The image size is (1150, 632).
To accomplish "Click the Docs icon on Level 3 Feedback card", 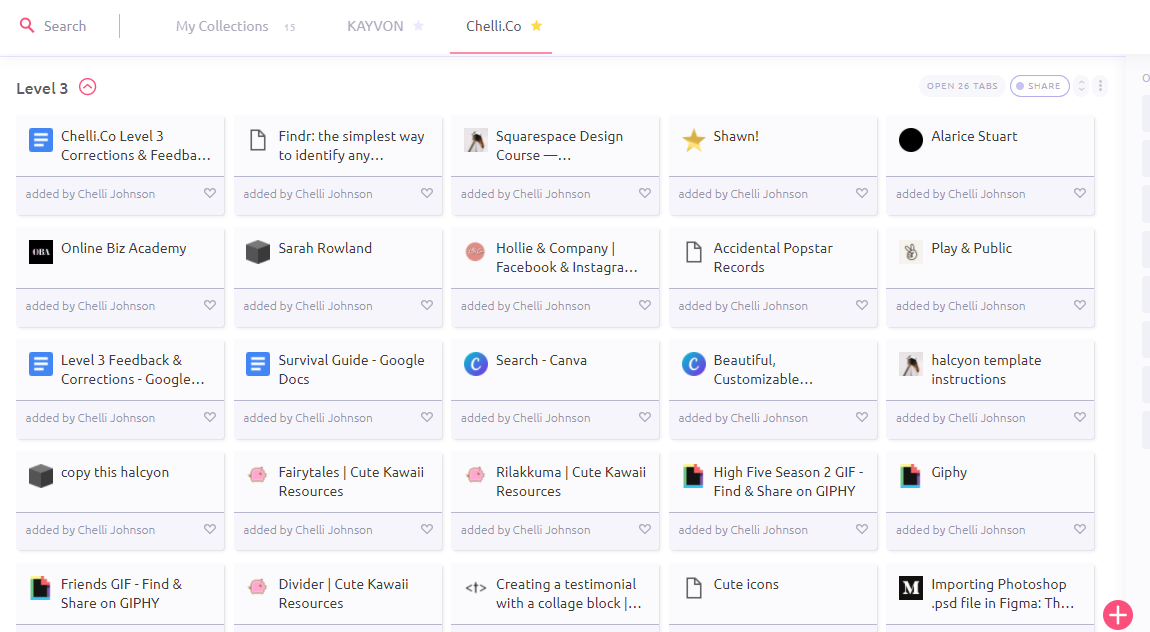I will click(x=40, y=364).
